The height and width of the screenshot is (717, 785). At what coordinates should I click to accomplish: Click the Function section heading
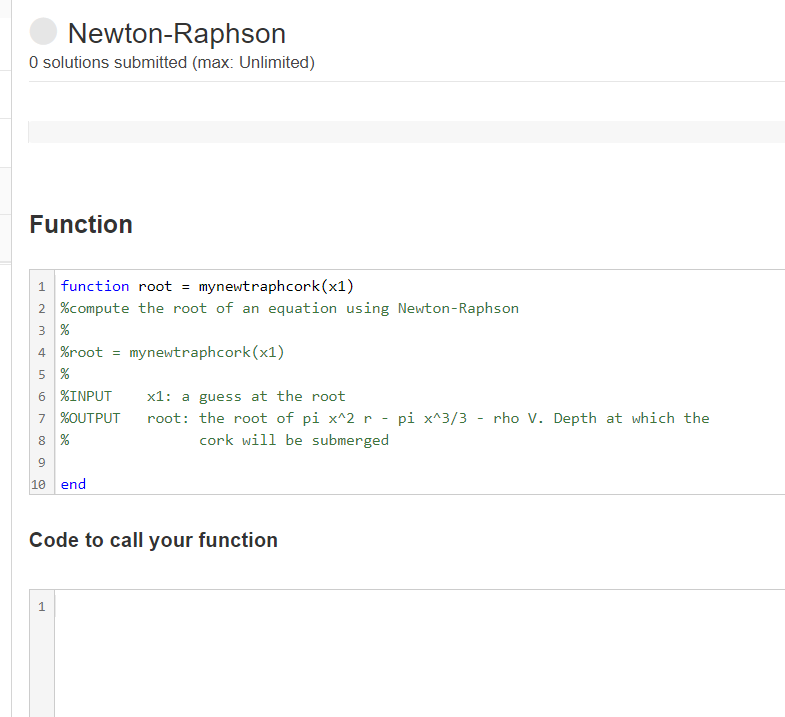pyautogui.click(x=81, y=224)
